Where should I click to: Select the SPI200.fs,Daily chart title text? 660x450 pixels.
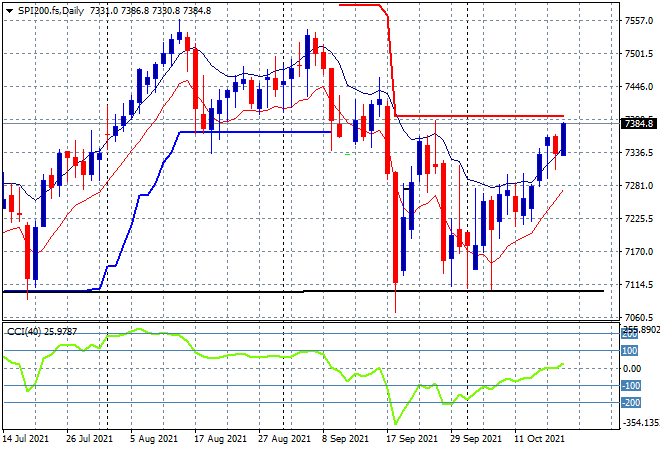(51, 11)
